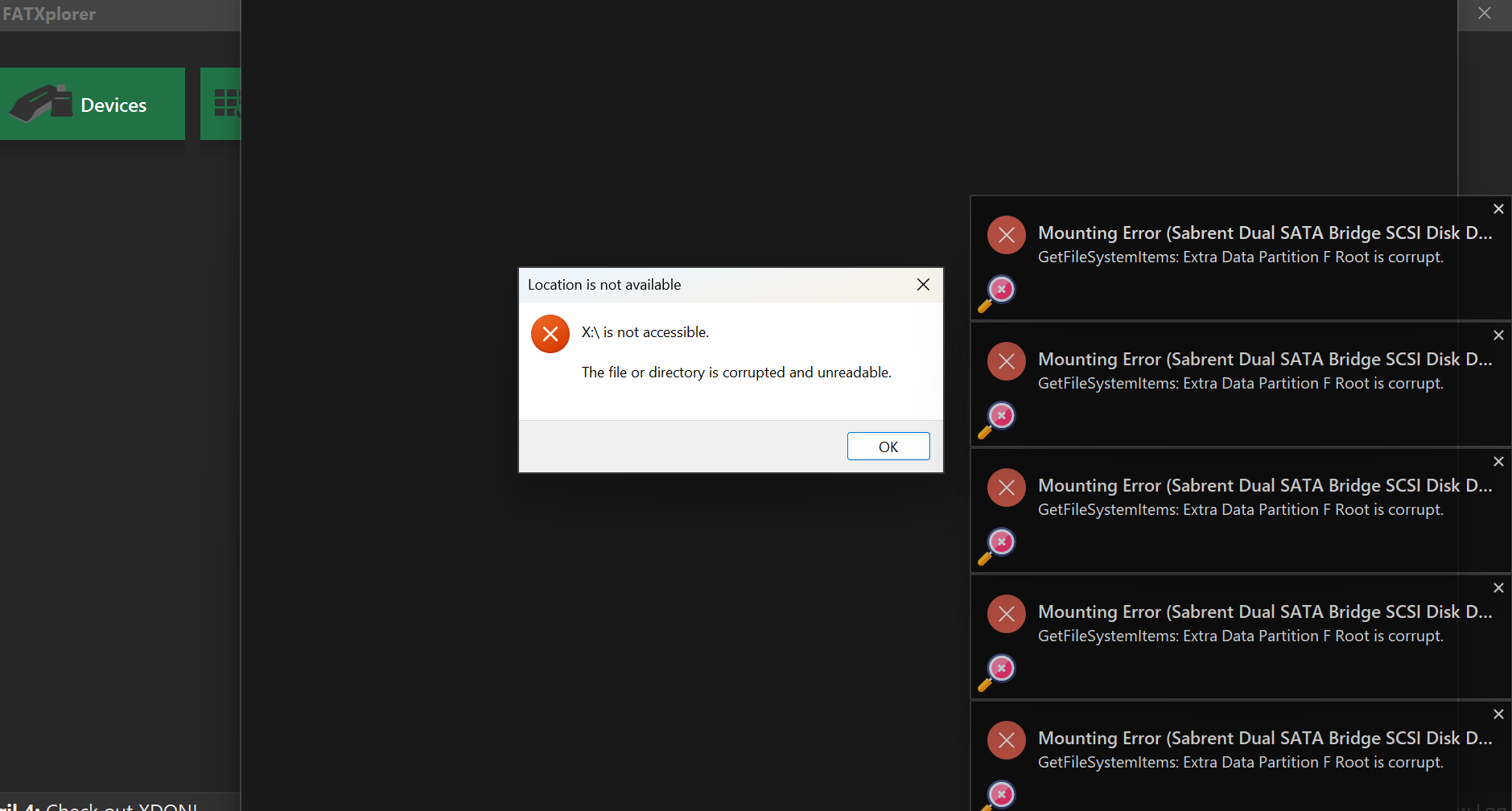Click the third Mounting Error title text
The height and width of the screenshot is (811, 1512).
pyautogui.click(x=1265, y=485)
